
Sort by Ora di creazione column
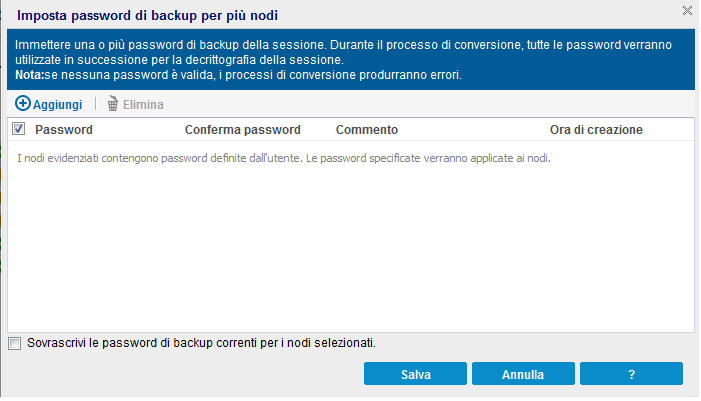pyautogui.click(x=596, y=130)
